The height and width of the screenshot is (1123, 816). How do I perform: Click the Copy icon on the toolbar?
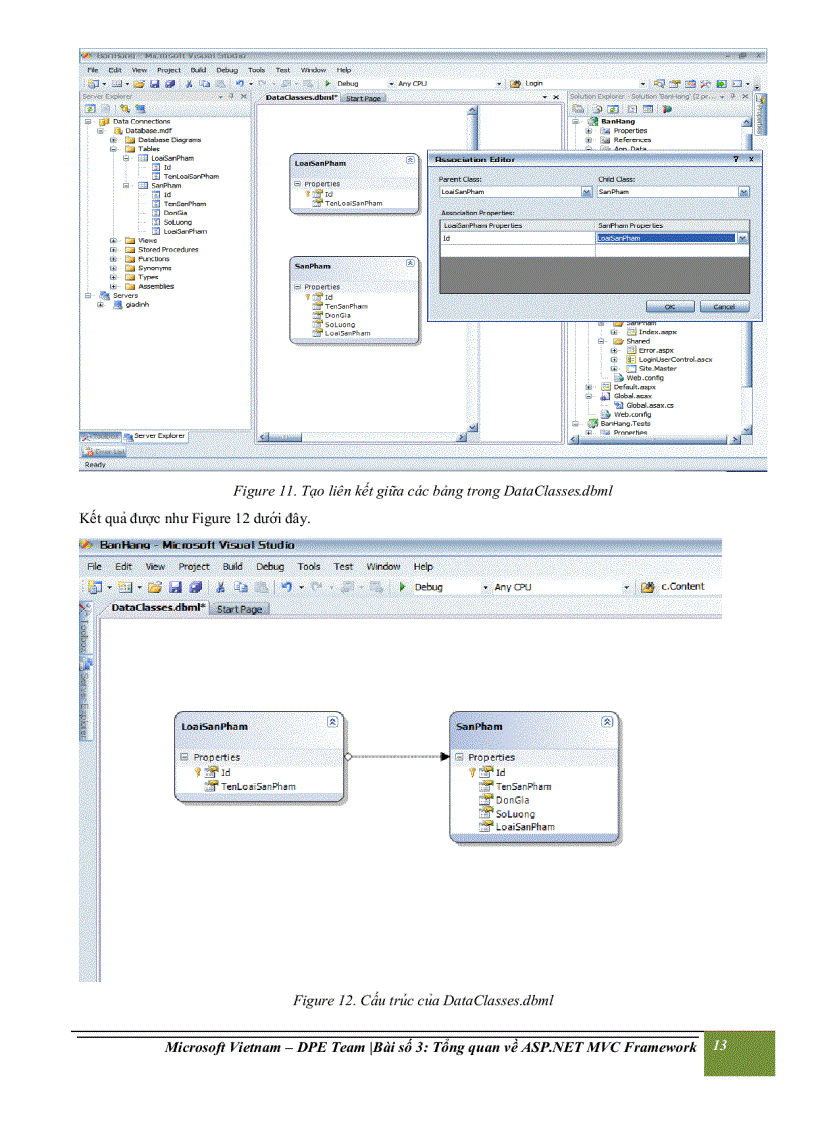[x=205, y=82]
